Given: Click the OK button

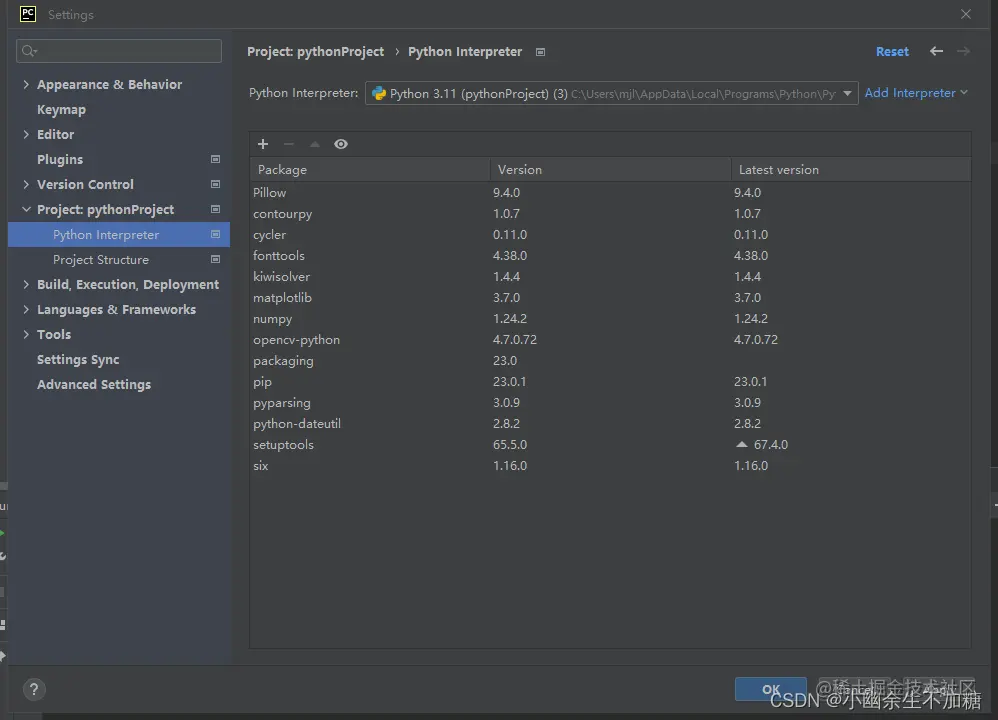Looking at the screenshot, I should coord(771,689).
